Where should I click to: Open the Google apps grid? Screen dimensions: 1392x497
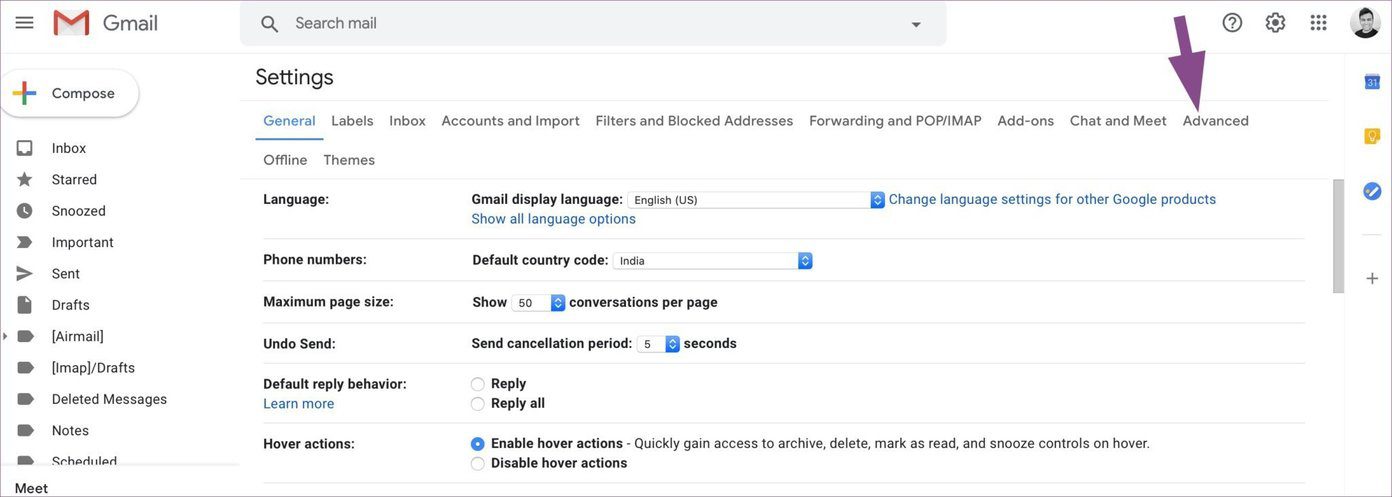(x=1319, y=22)
